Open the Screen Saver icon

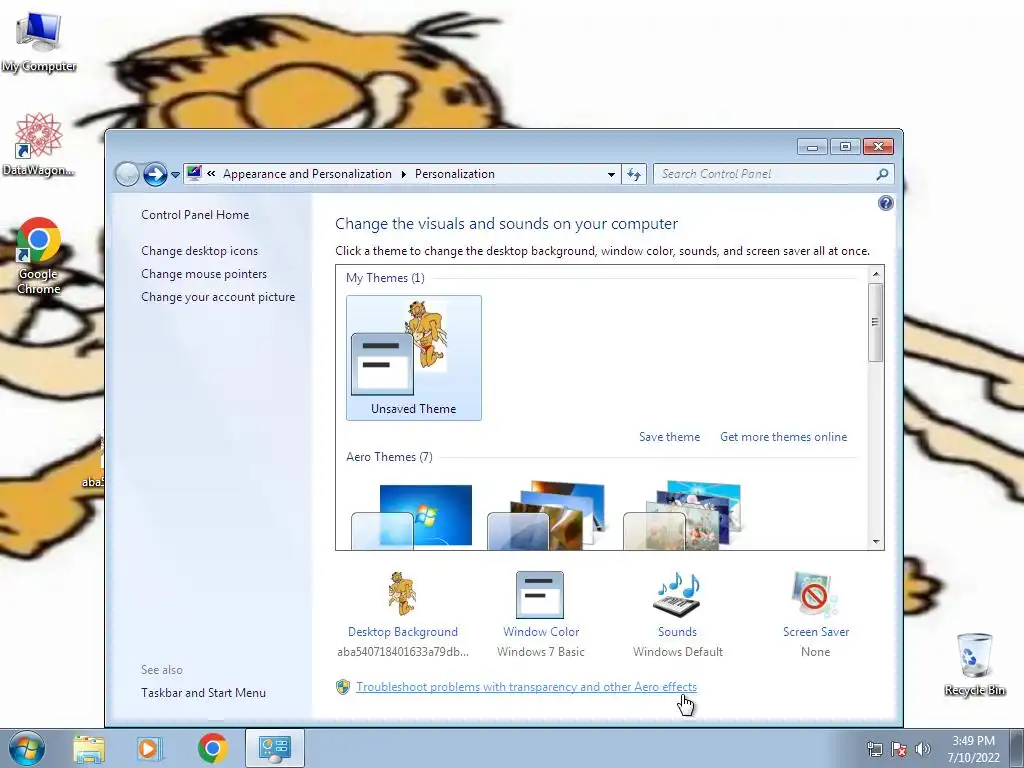pos(815,594)
